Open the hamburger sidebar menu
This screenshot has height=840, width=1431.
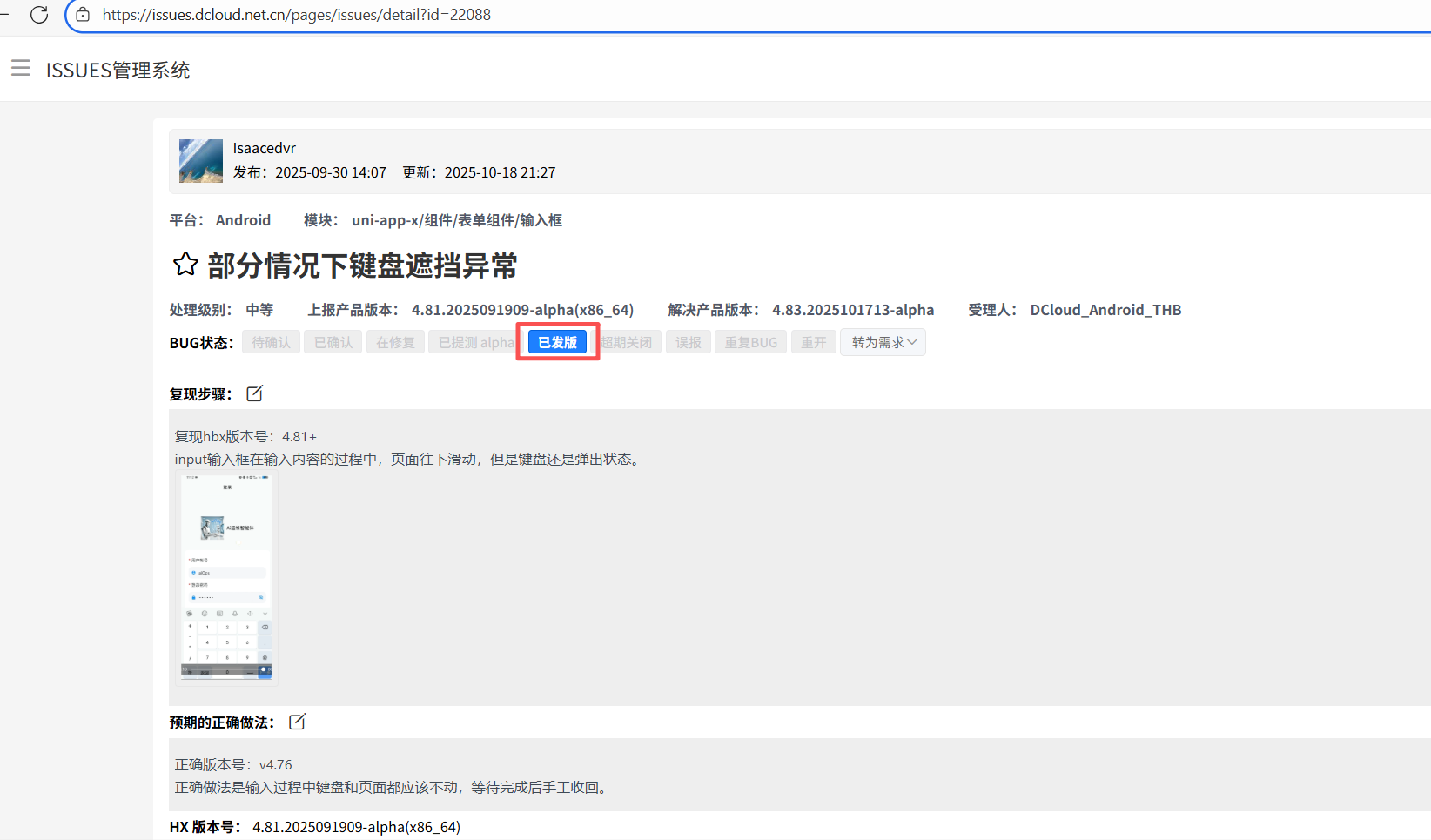click(x=21, y=68)
